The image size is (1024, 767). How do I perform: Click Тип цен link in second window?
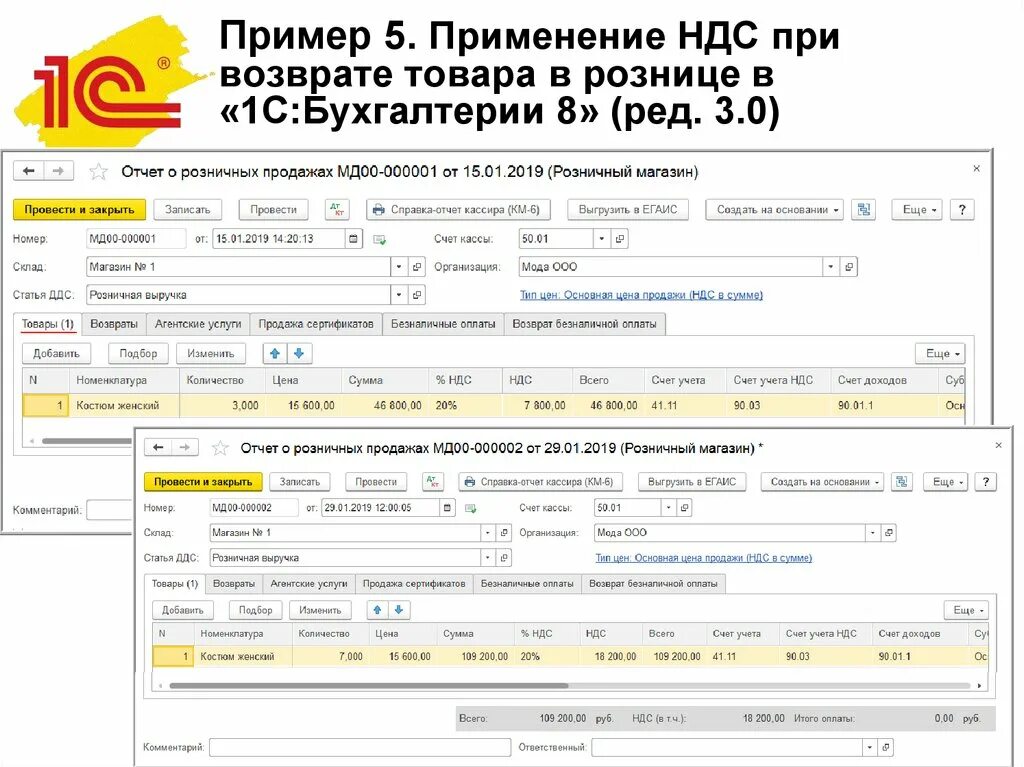[703, 558]
